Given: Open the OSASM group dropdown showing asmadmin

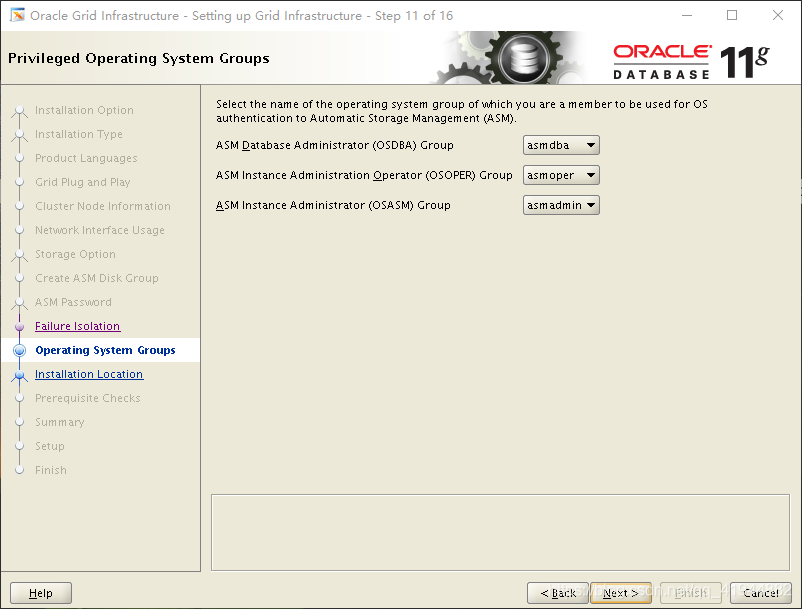Looking at the screenshot, I should click(x=561, y=206).
